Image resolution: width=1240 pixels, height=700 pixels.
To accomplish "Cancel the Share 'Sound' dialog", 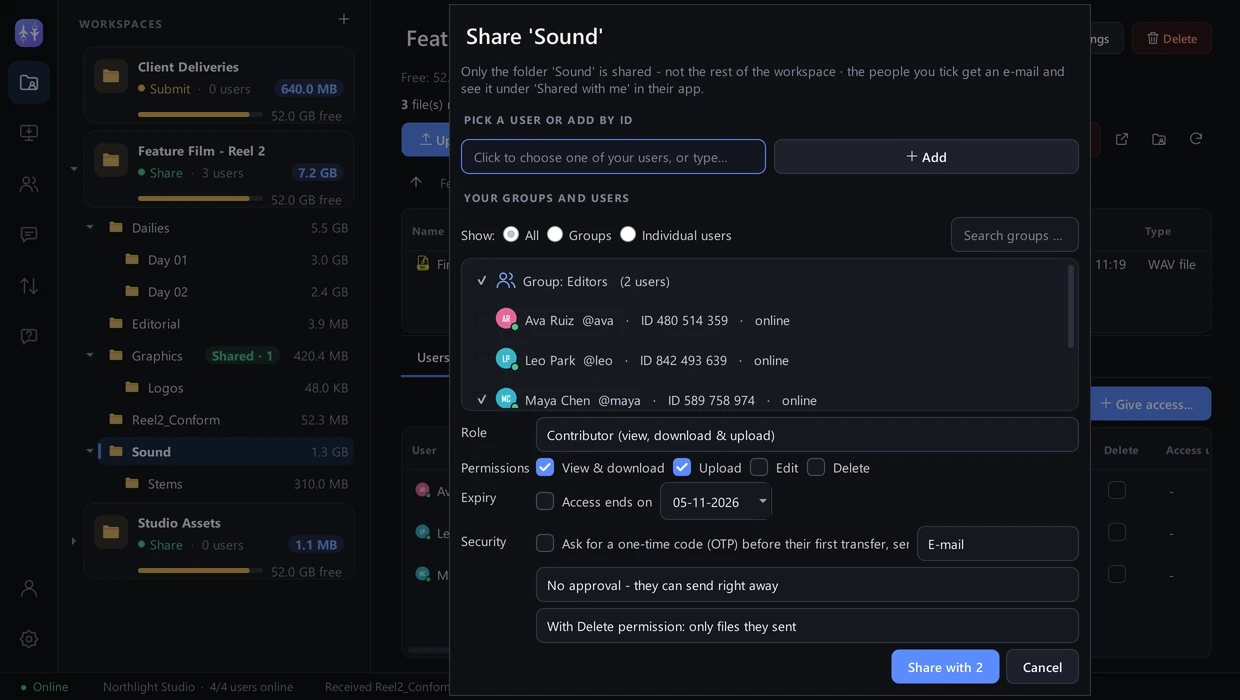I will (1042, 667).
